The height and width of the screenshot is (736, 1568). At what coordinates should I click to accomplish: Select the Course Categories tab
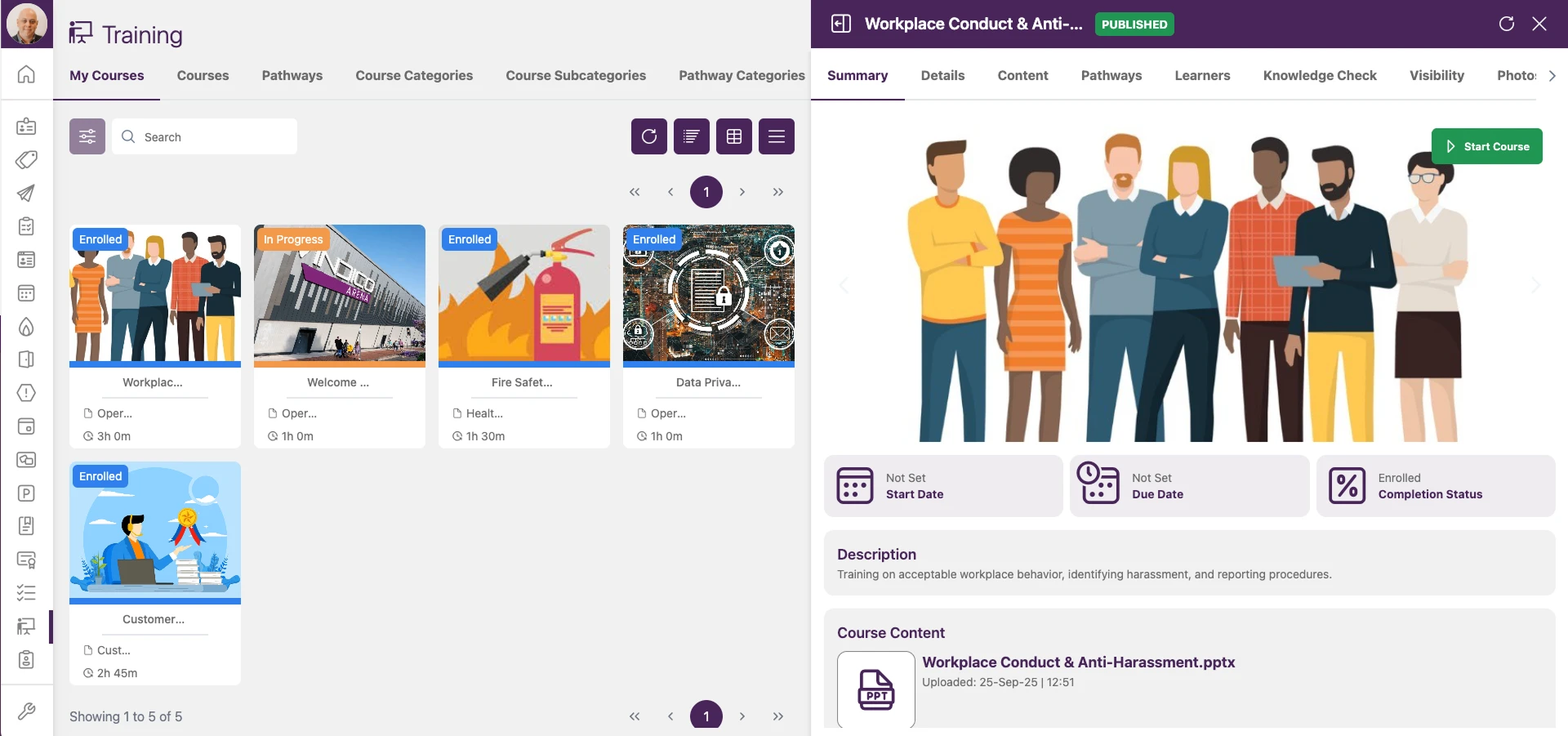pos(413,75)
